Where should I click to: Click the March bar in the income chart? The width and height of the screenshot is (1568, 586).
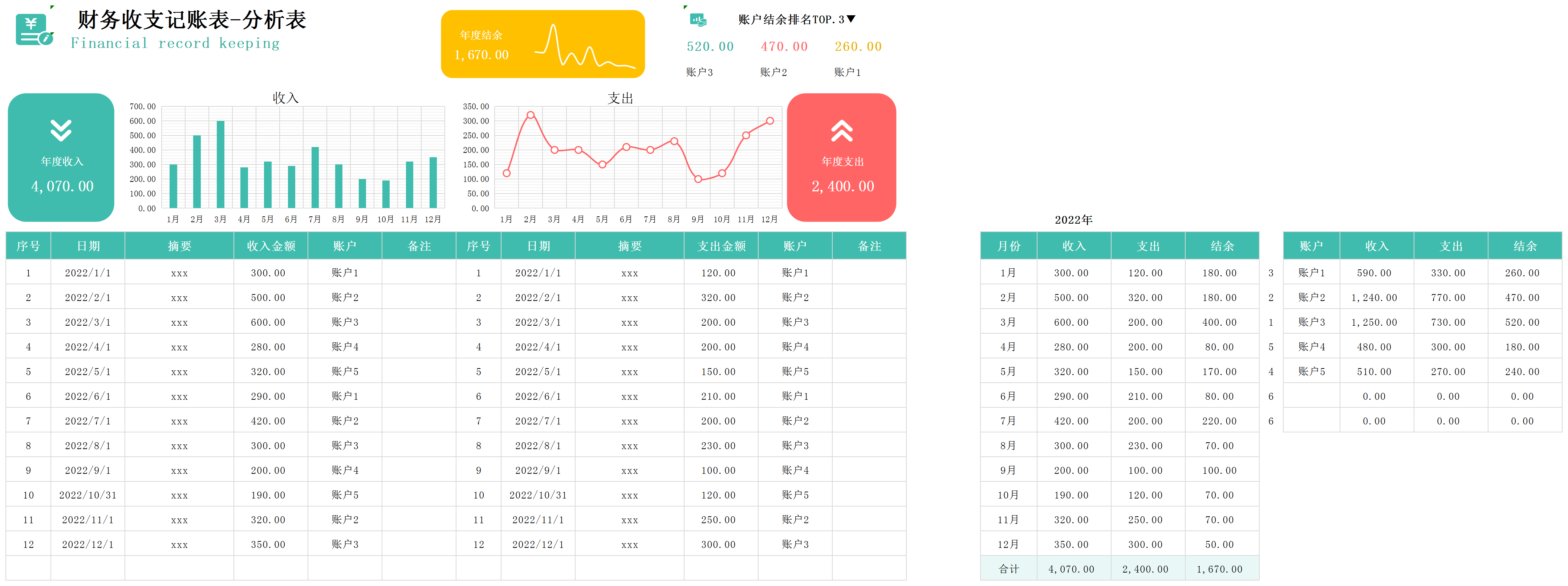pos(220,164)
